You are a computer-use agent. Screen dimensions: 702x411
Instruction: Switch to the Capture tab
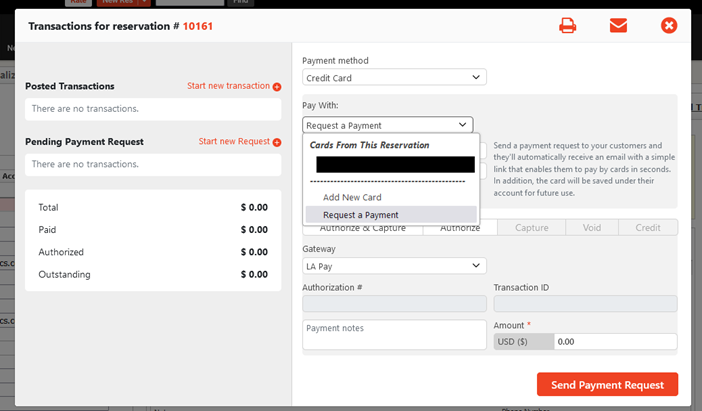pyautogui.click(x=531, y=228)
